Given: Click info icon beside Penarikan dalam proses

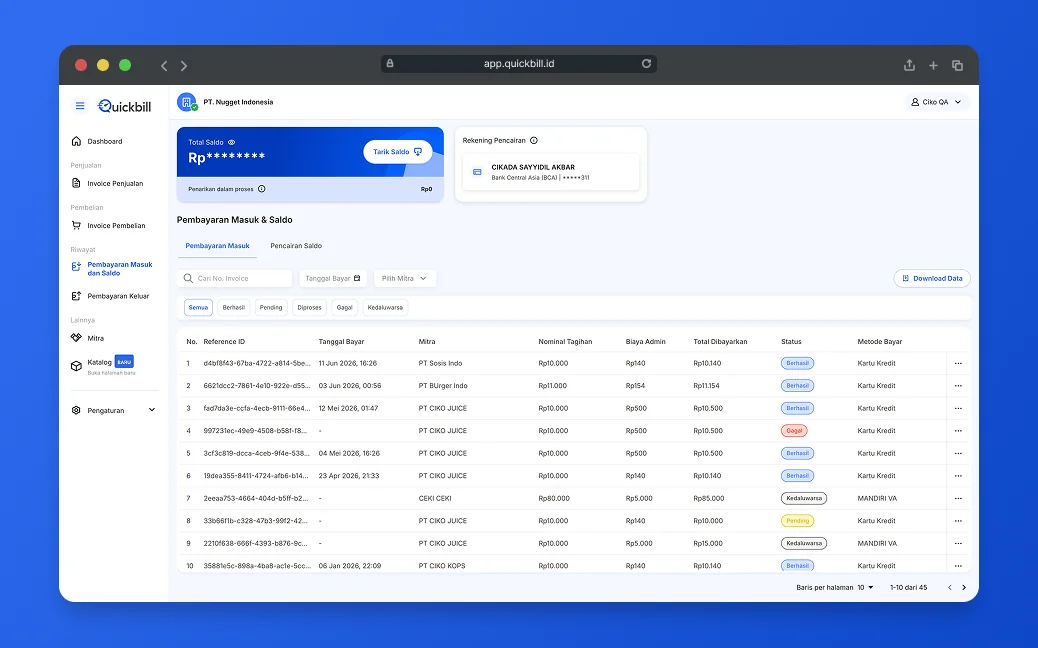Looking at the screenshot, I should pos(261,189).
